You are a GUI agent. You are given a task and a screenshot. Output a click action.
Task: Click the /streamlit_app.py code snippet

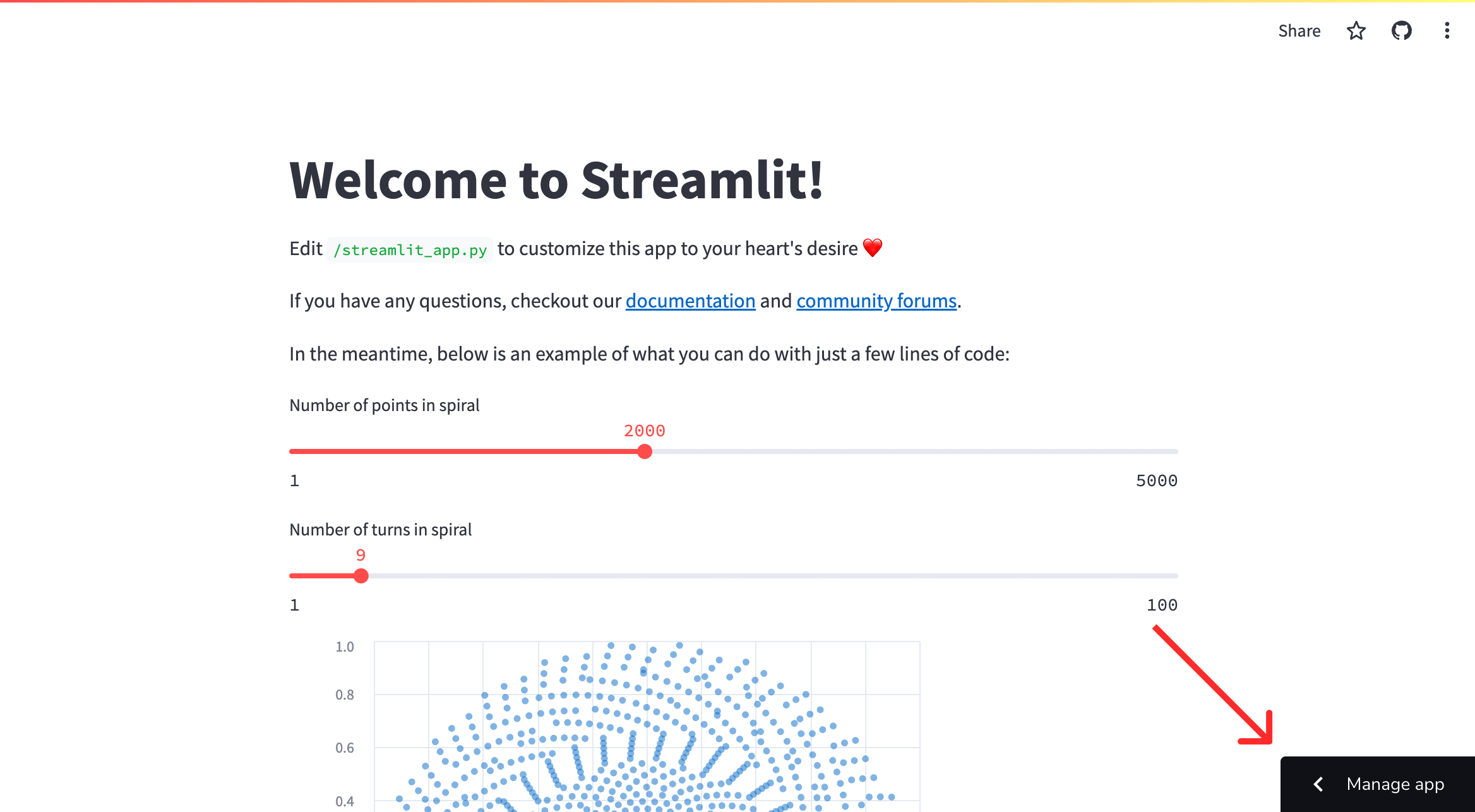point(410,249)
